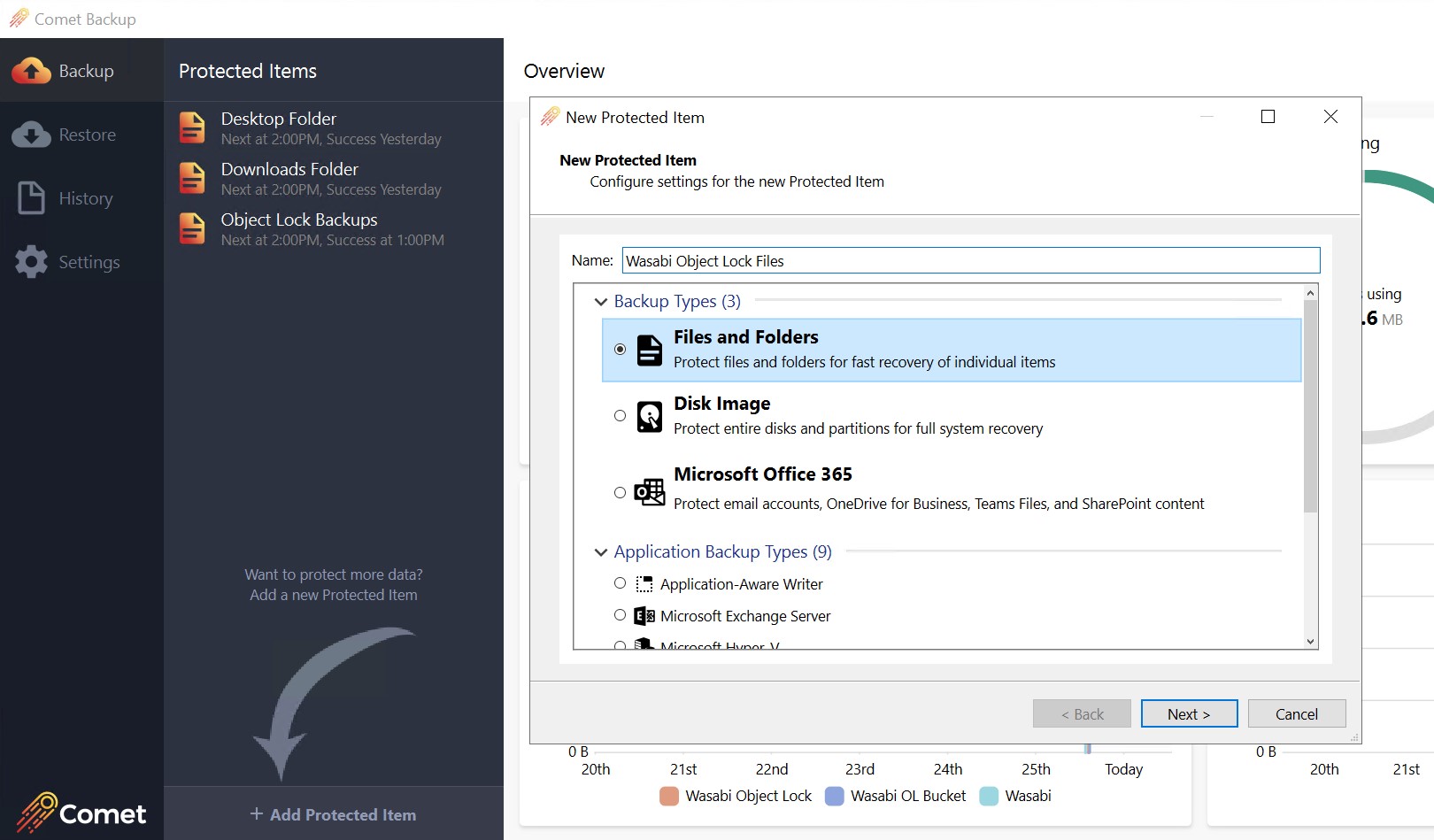The image size is (1434, 840).
Task: Click the Disk Image heading
Action: click(x=721, y=404)
